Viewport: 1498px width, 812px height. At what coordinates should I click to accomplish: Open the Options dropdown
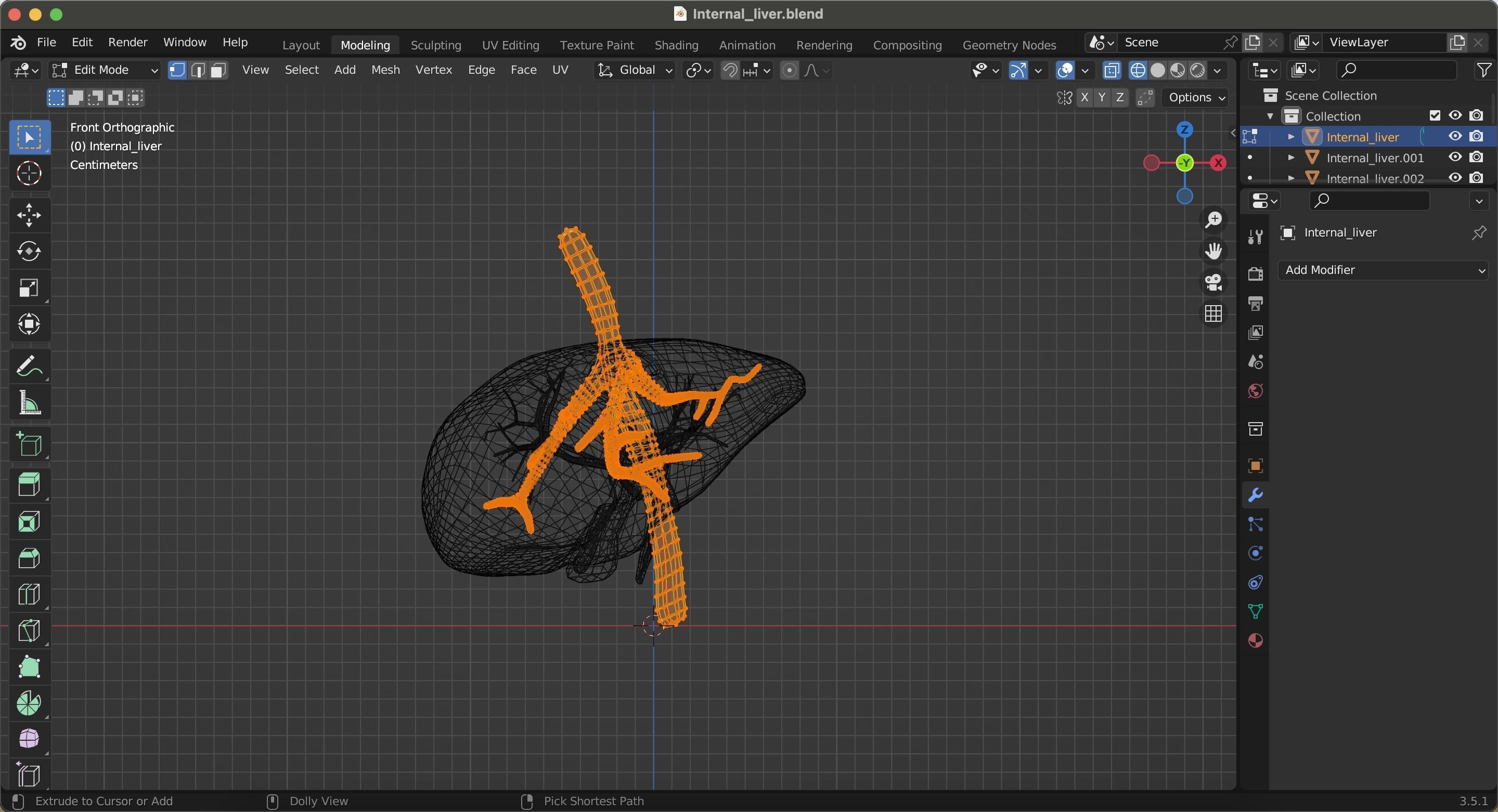(x=1197, y=98)
